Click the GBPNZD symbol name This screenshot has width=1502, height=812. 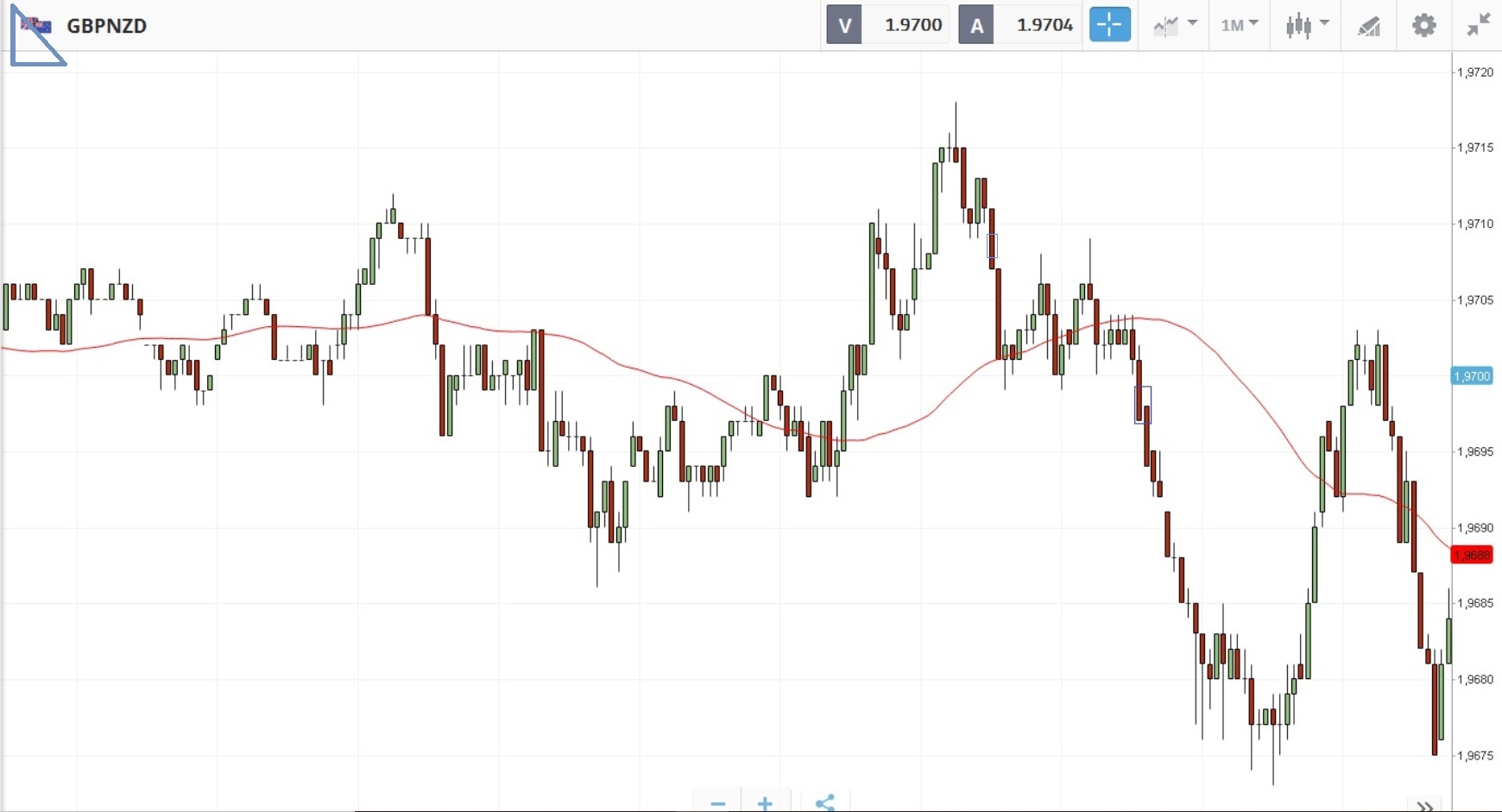pos(107,26)
